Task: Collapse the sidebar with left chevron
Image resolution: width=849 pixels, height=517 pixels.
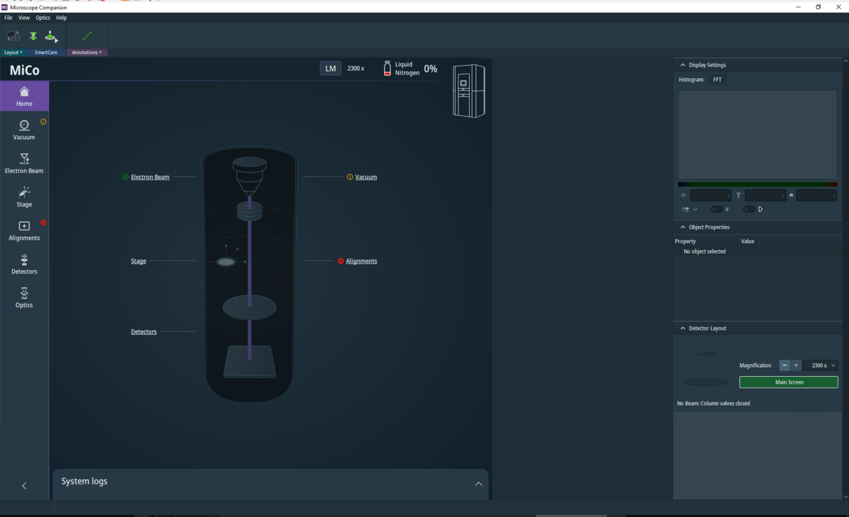Action: [24, 486]
